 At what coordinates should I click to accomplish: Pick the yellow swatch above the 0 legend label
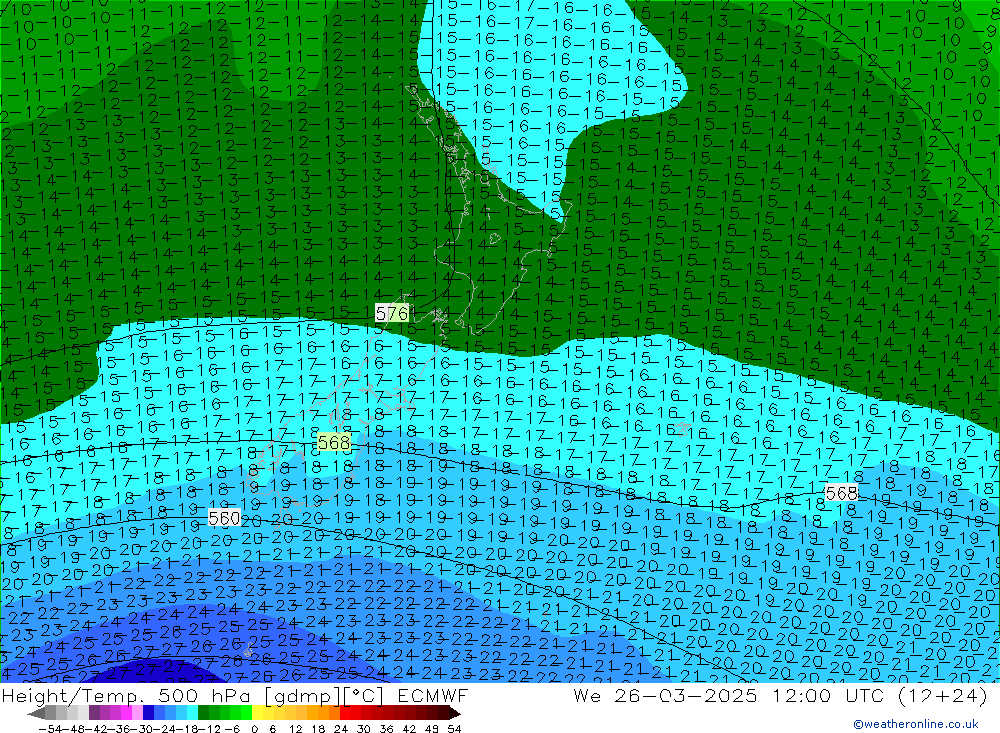258,713
